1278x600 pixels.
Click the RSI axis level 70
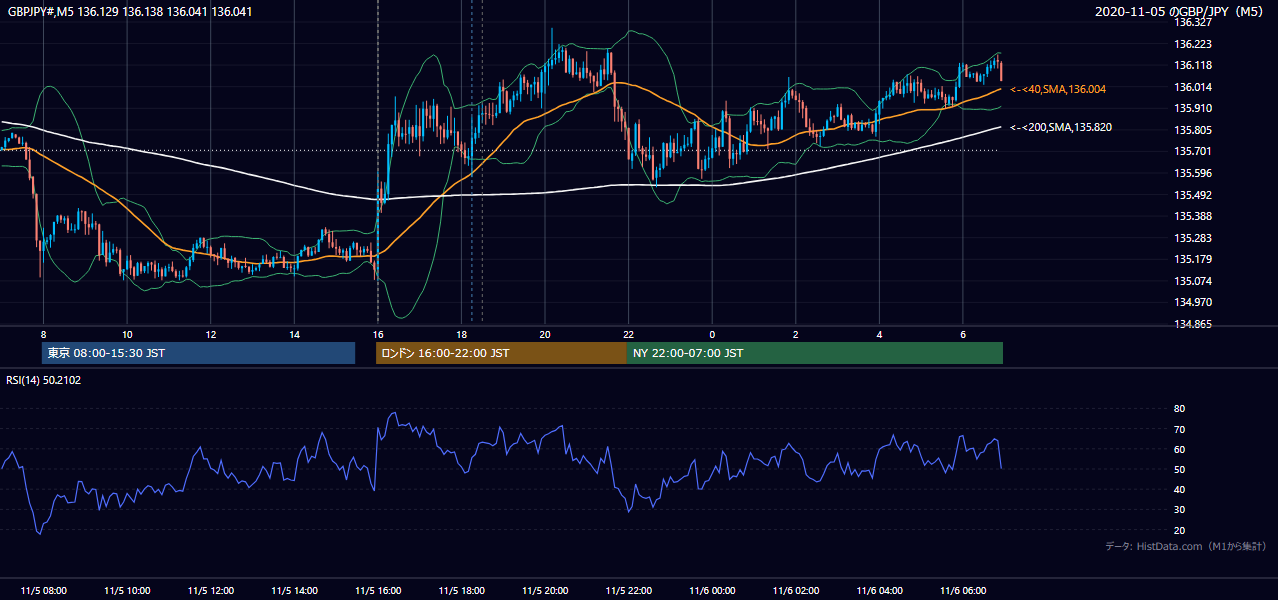click(x=1179, y=430)
